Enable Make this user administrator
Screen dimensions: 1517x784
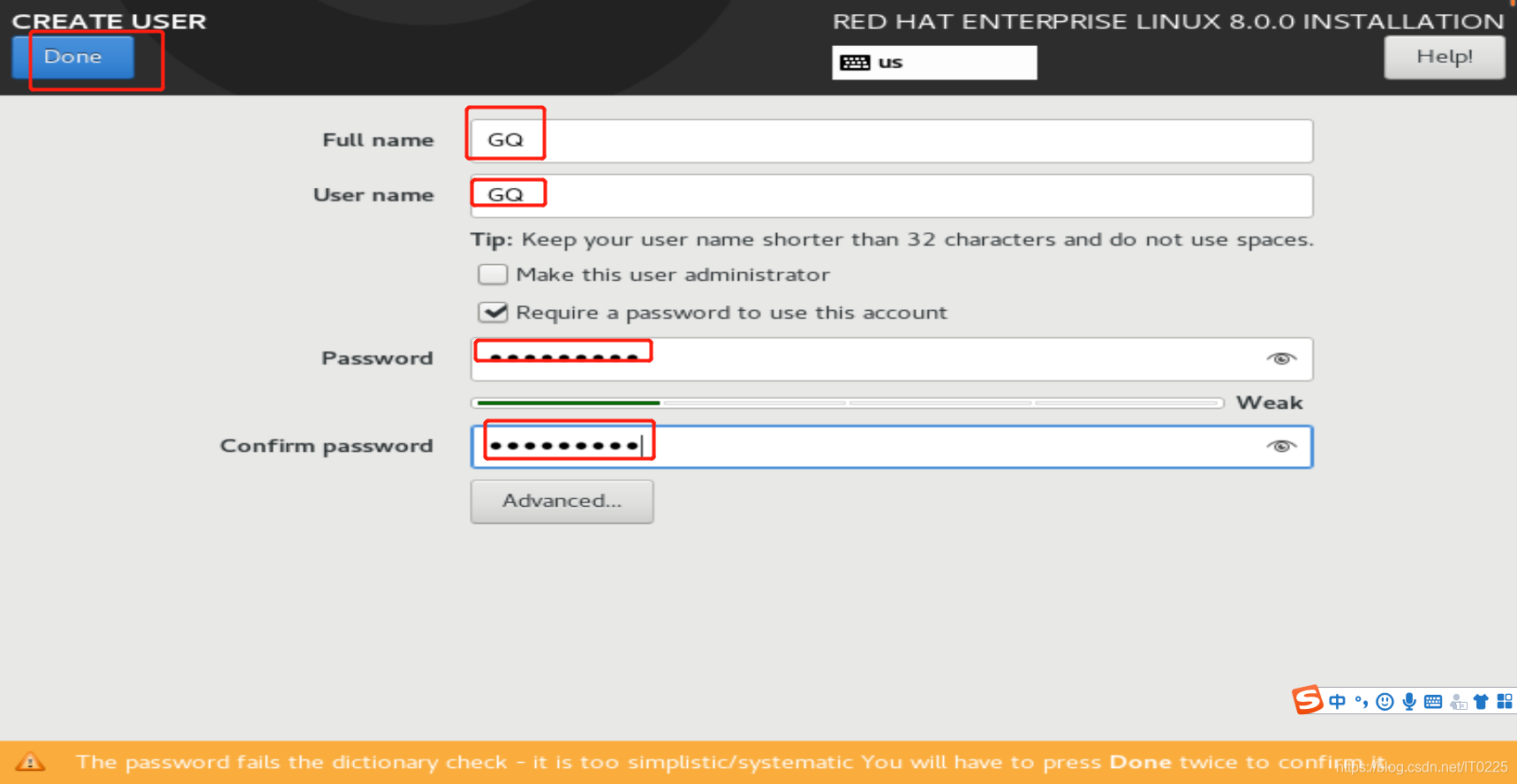pyautogui.click(x=493, y=275)
